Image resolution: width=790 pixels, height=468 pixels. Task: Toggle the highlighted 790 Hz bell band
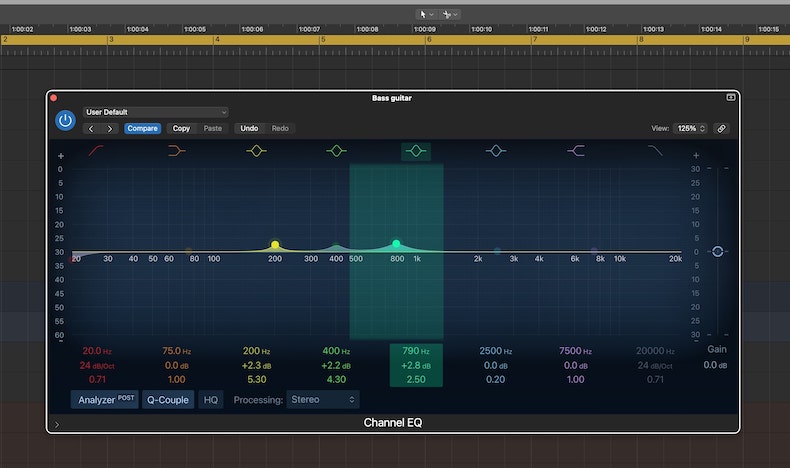[x=416, y=151]
